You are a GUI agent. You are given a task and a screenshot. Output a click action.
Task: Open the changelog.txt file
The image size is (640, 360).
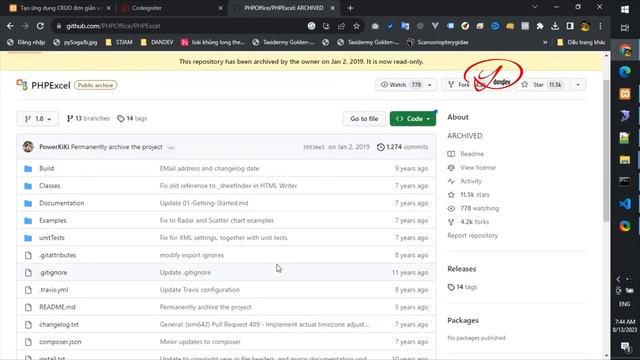coord(59,324)
